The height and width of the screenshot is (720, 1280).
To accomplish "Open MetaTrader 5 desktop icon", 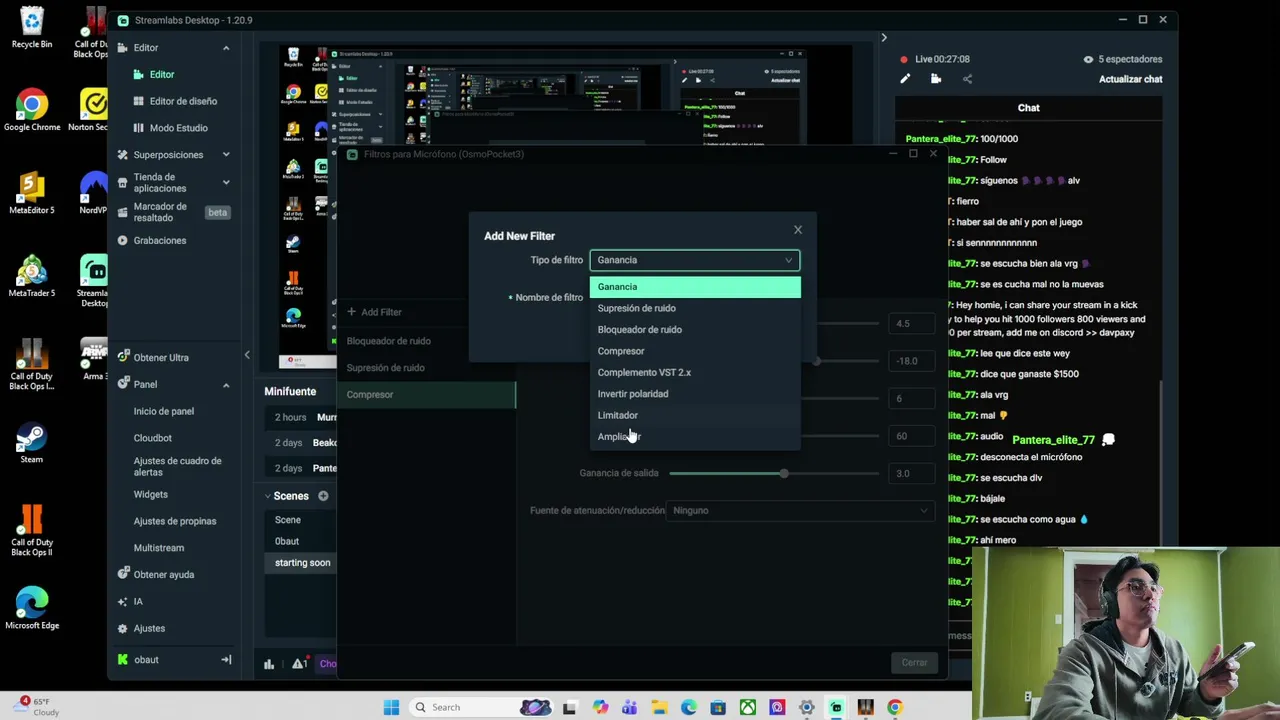I will [32, 277].
